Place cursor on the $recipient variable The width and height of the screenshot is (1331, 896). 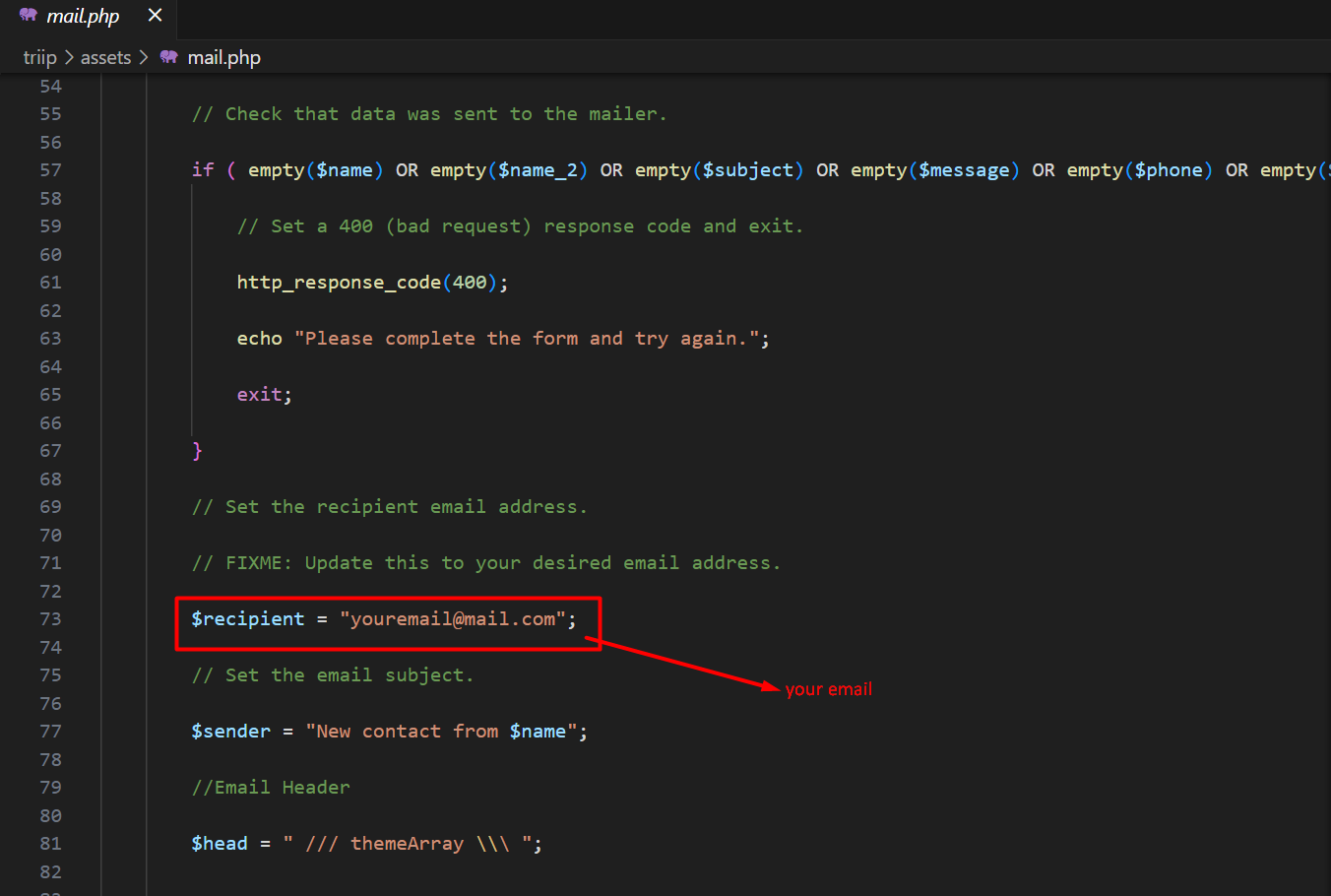click(x=248, y=619)
